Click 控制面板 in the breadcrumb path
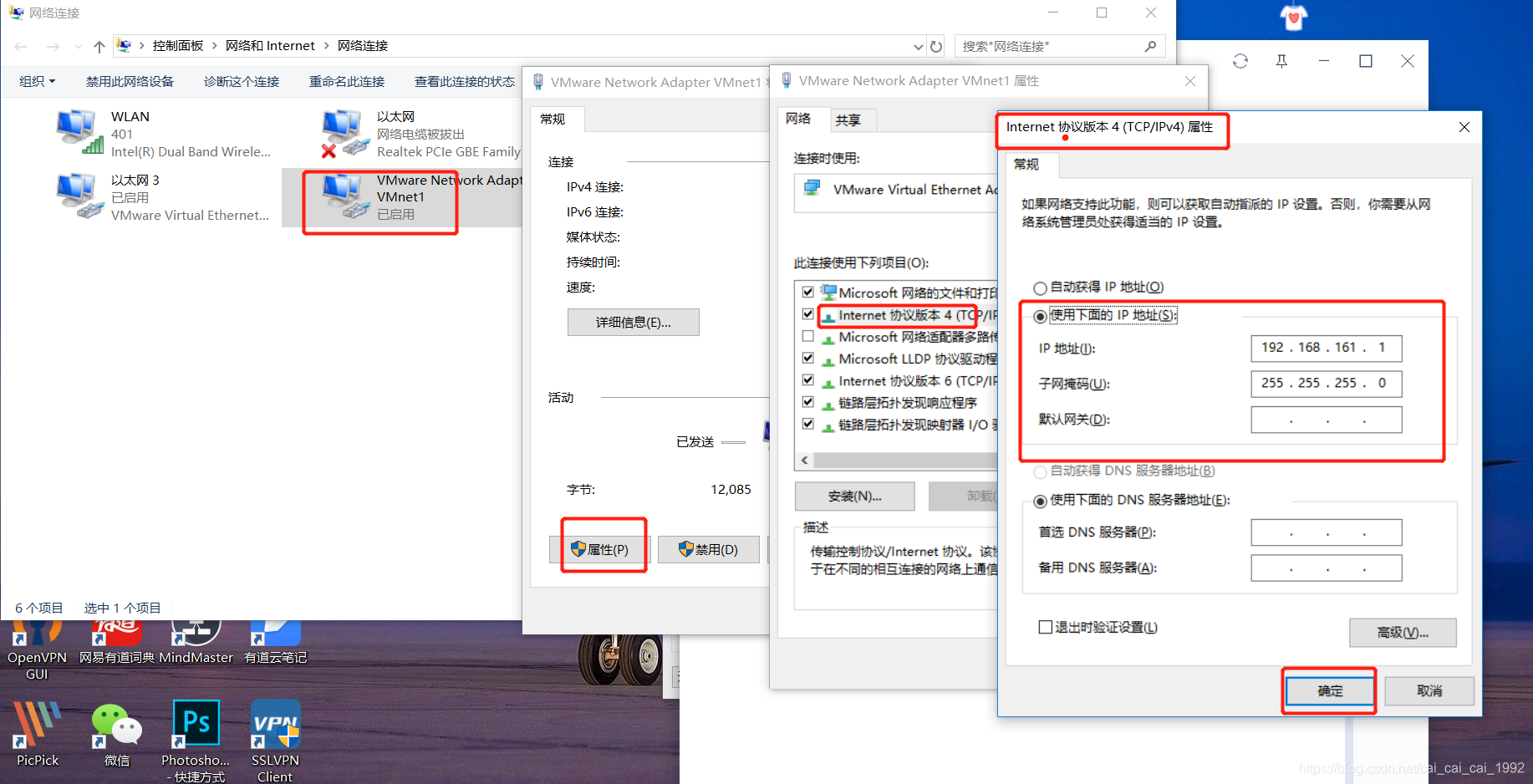The width and height of the screenshot is (1533, 784). [178, 46]
